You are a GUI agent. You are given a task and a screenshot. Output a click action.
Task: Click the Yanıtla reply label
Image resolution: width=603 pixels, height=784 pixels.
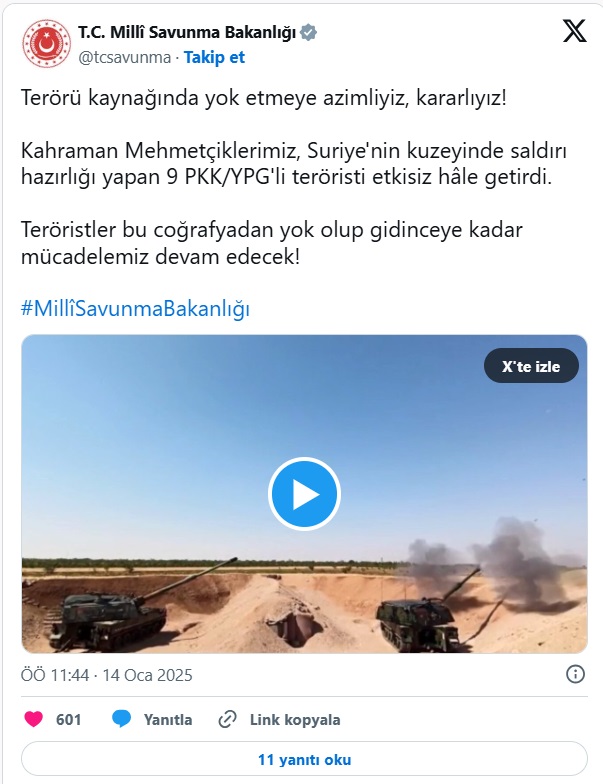click(x=168, y=720)
